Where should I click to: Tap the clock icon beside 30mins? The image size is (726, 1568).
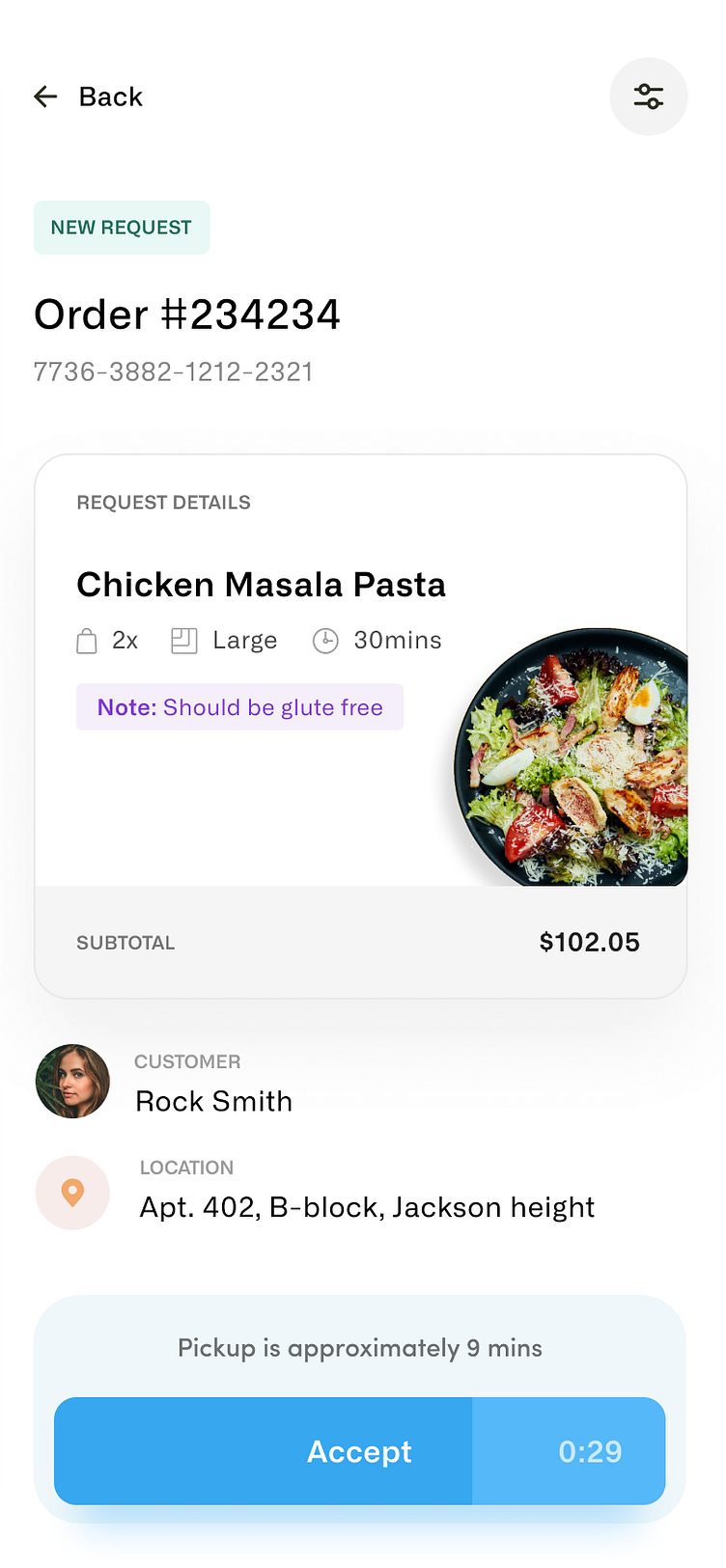pos(325,641)
